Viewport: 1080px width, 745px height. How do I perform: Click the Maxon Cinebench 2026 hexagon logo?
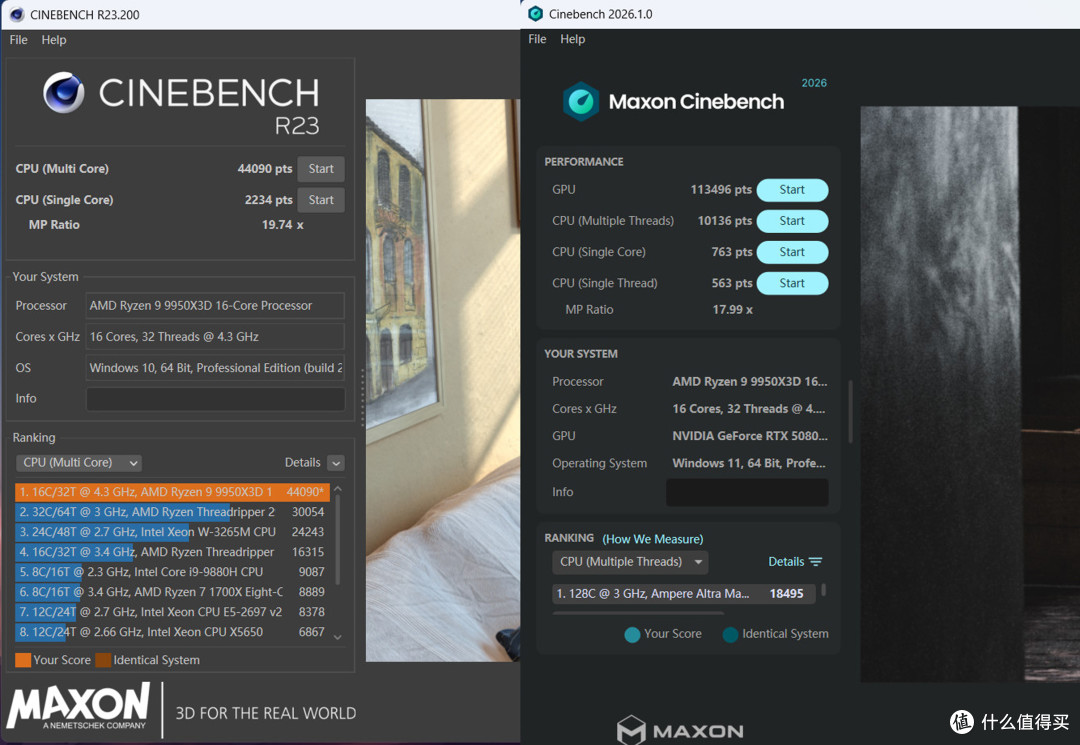click(x=581, y=102)
